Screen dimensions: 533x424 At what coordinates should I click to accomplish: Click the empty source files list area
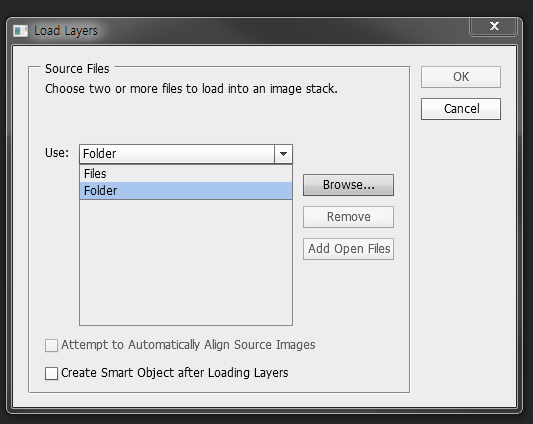point(186,262)
